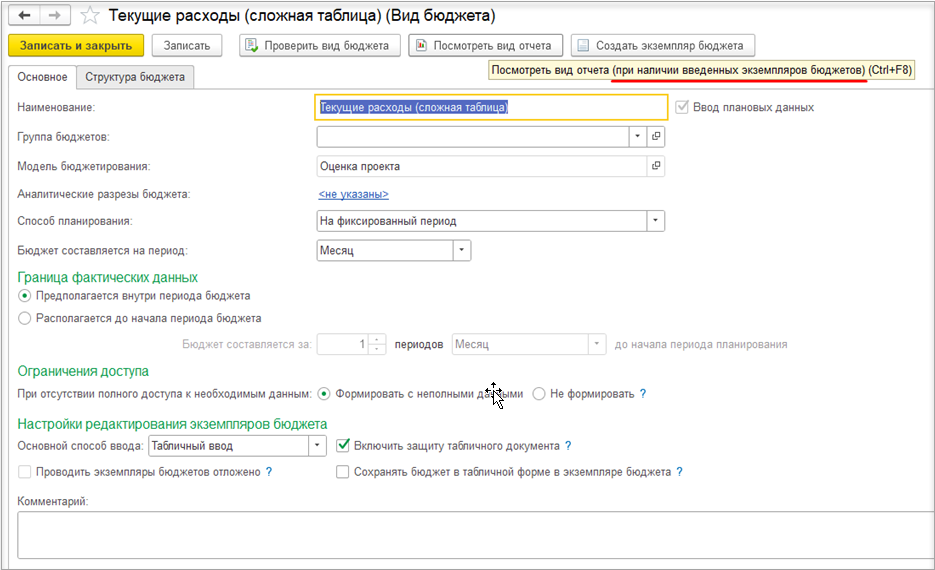Image resolution: width=935 pixels, height=570 pixels.
Task: Open the '<не указаны>' analytics link
Action: tap(353, 194)
